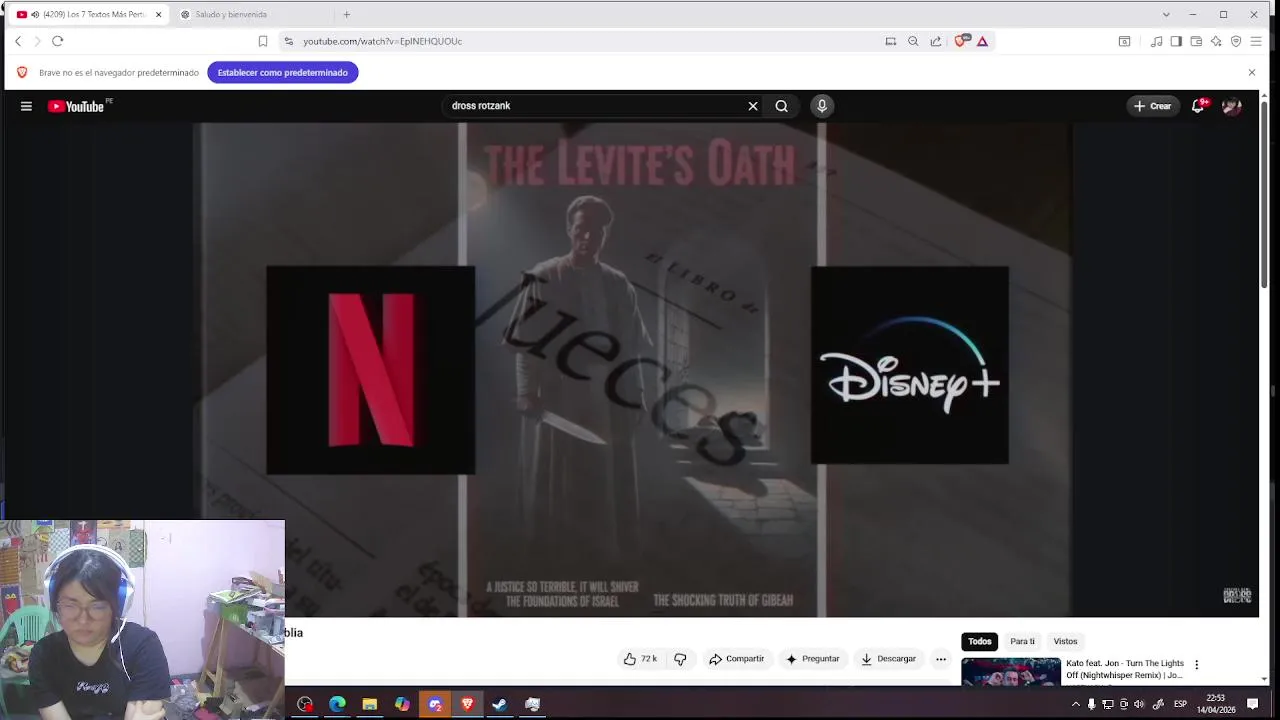This screenshot has height=720, width=1280.
Task: Open the Brave Leo AI sparkle icon
Action: pyautogui.click(x=1216, y=41)
